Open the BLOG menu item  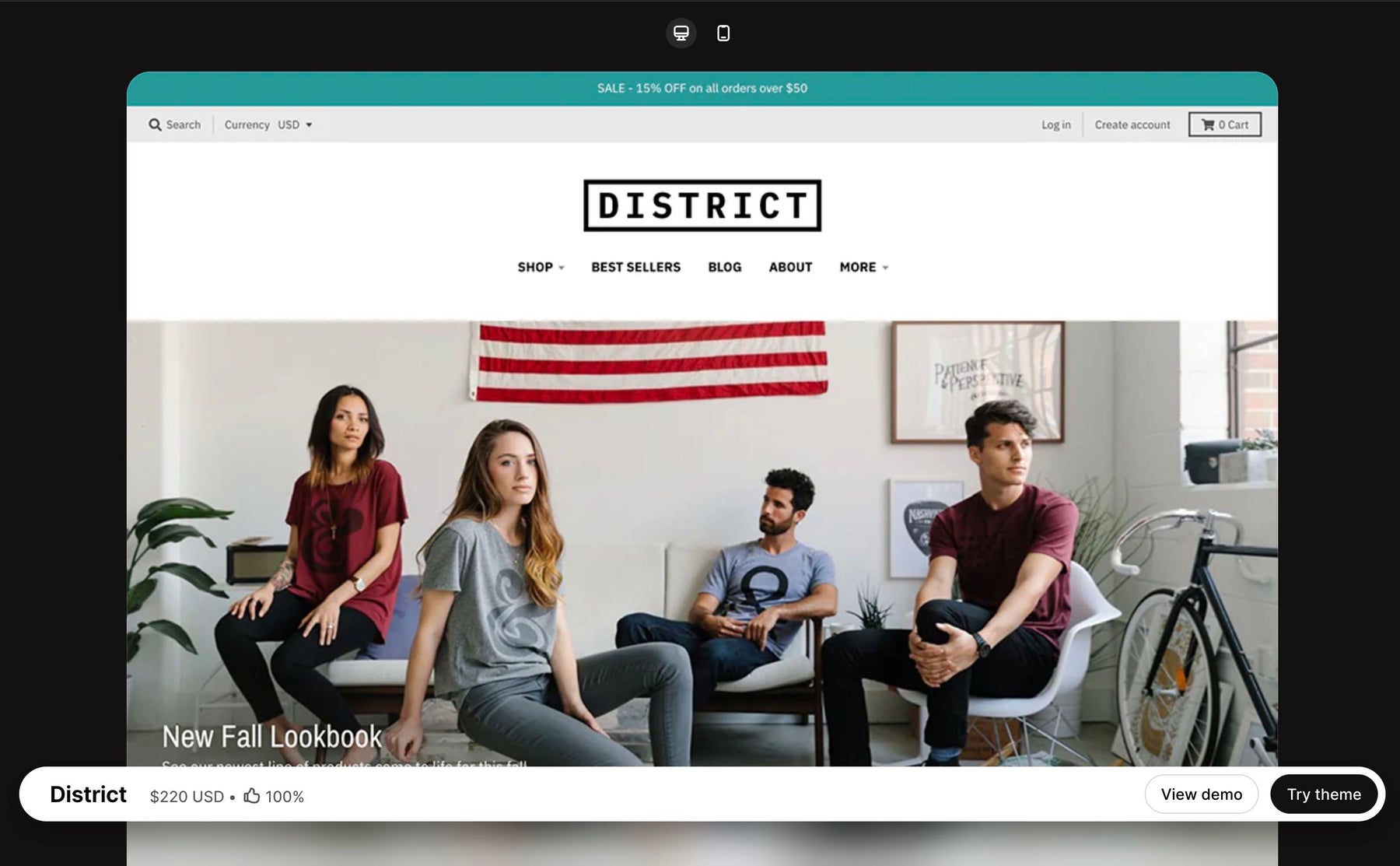tap(724, 267)
